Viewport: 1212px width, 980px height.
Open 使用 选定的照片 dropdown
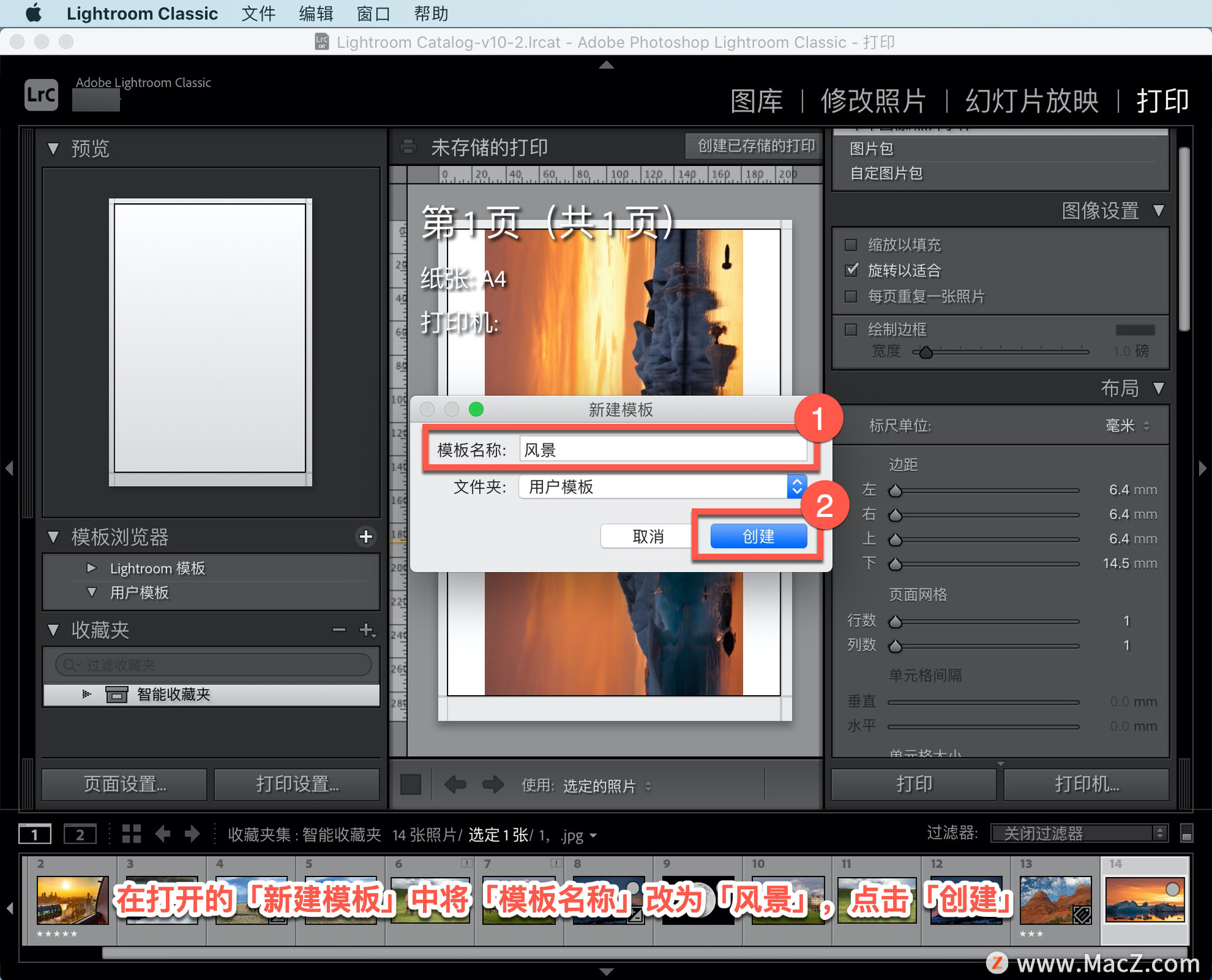[x=606, y=786]
